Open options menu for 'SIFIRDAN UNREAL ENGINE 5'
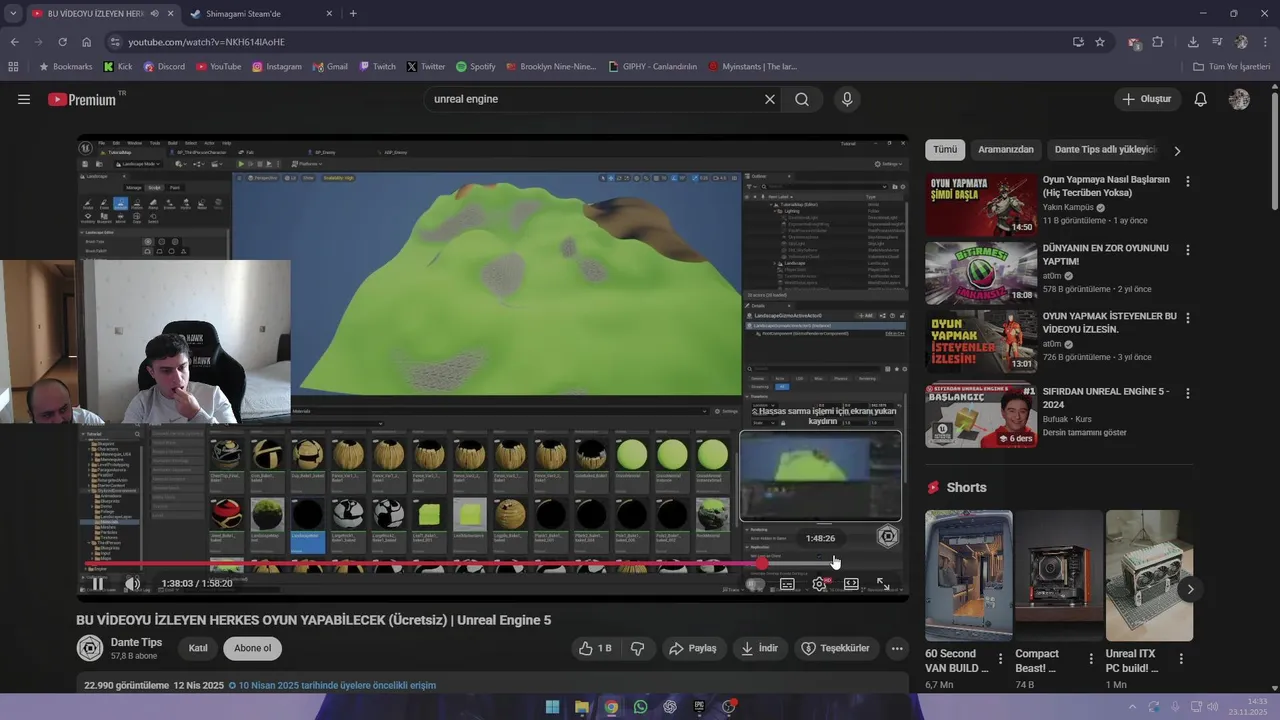The width and height of the screenshot is (1280, 720). pyautogui.click(x=1188, y=394)
